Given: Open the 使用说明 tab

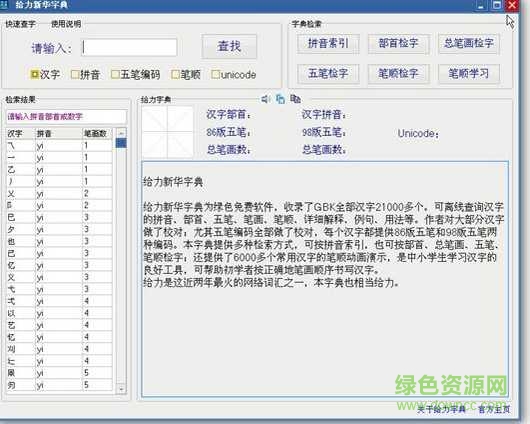Looking at the screenshot, I should pyautogui.click(x=66, y=24).
